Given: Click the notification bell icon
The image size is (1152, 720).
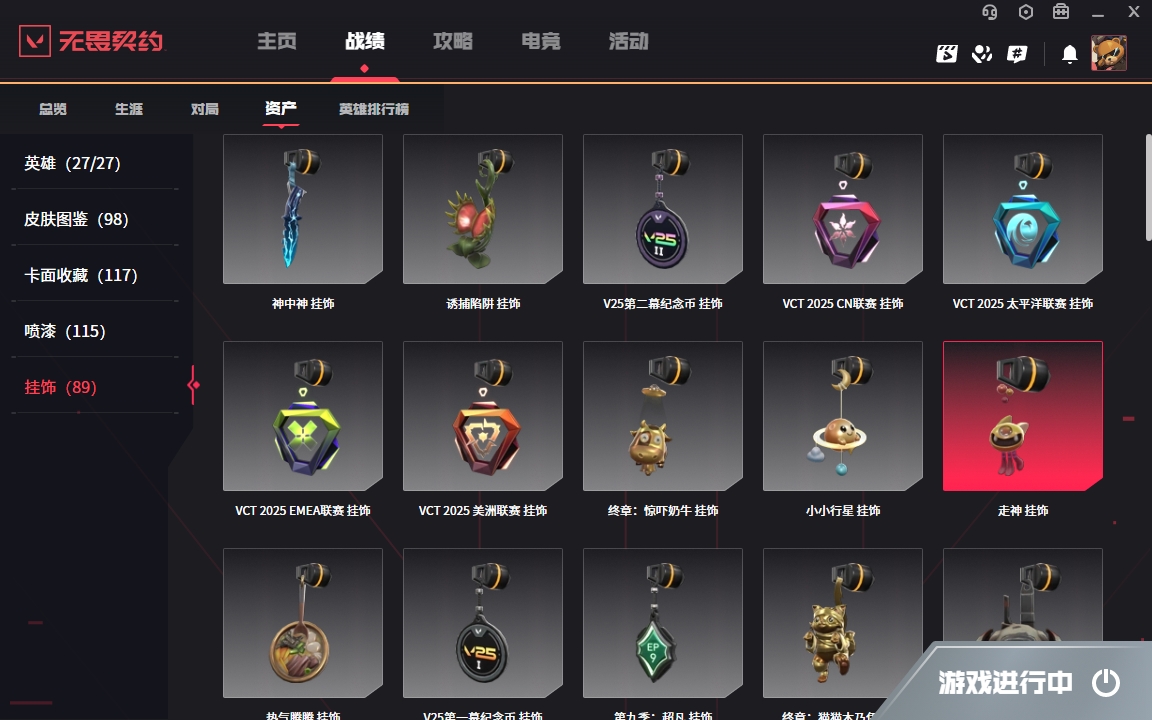Looking at the screenshot, I should (1070, 54).
